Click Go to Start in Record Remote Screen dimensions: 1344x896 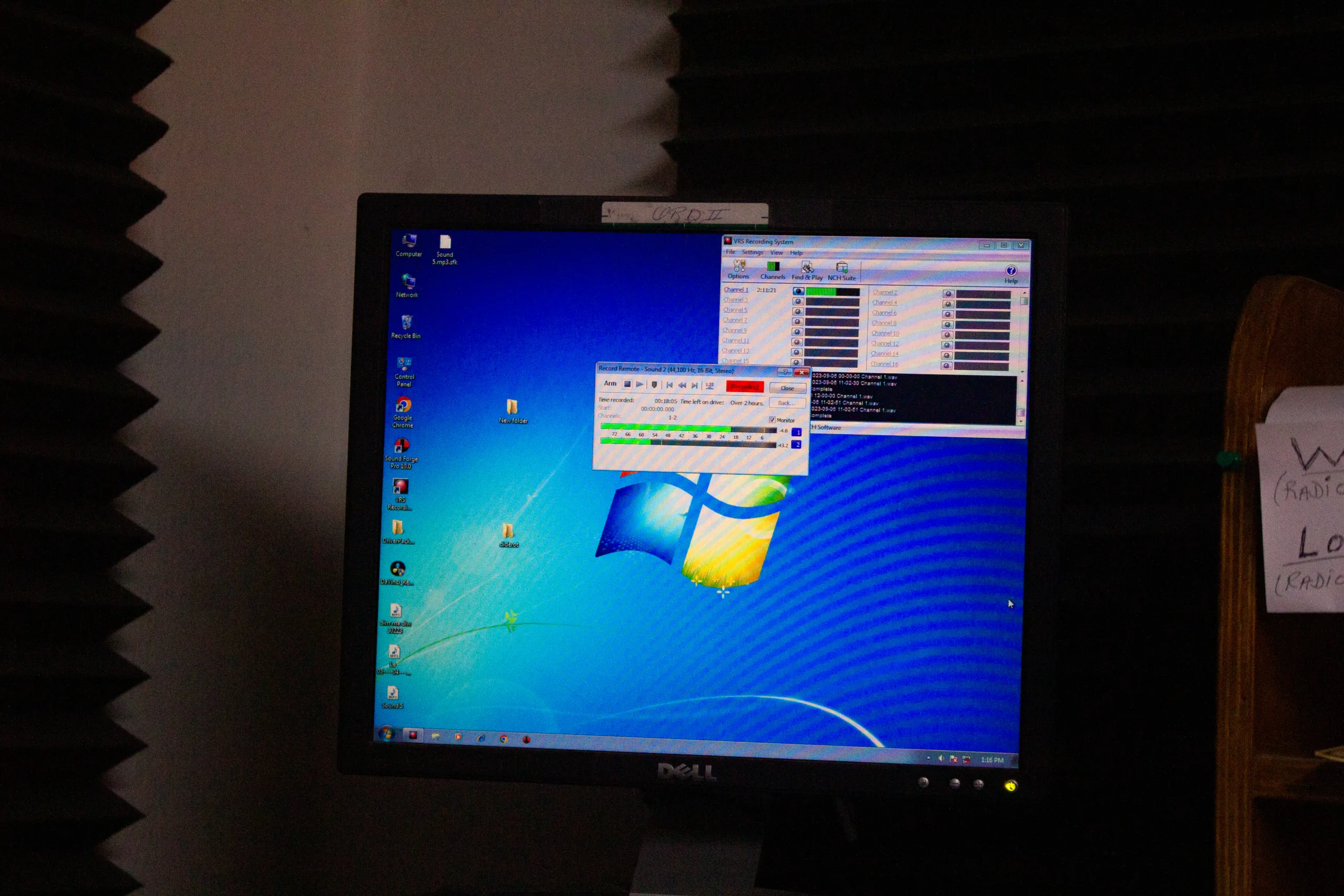click(669, 385)
